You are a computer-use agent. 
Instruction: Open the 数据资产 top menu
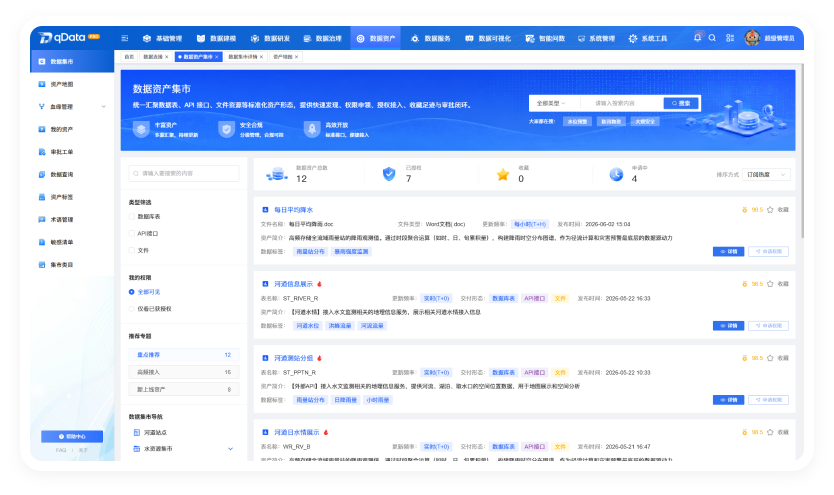(x=376, y=38)
